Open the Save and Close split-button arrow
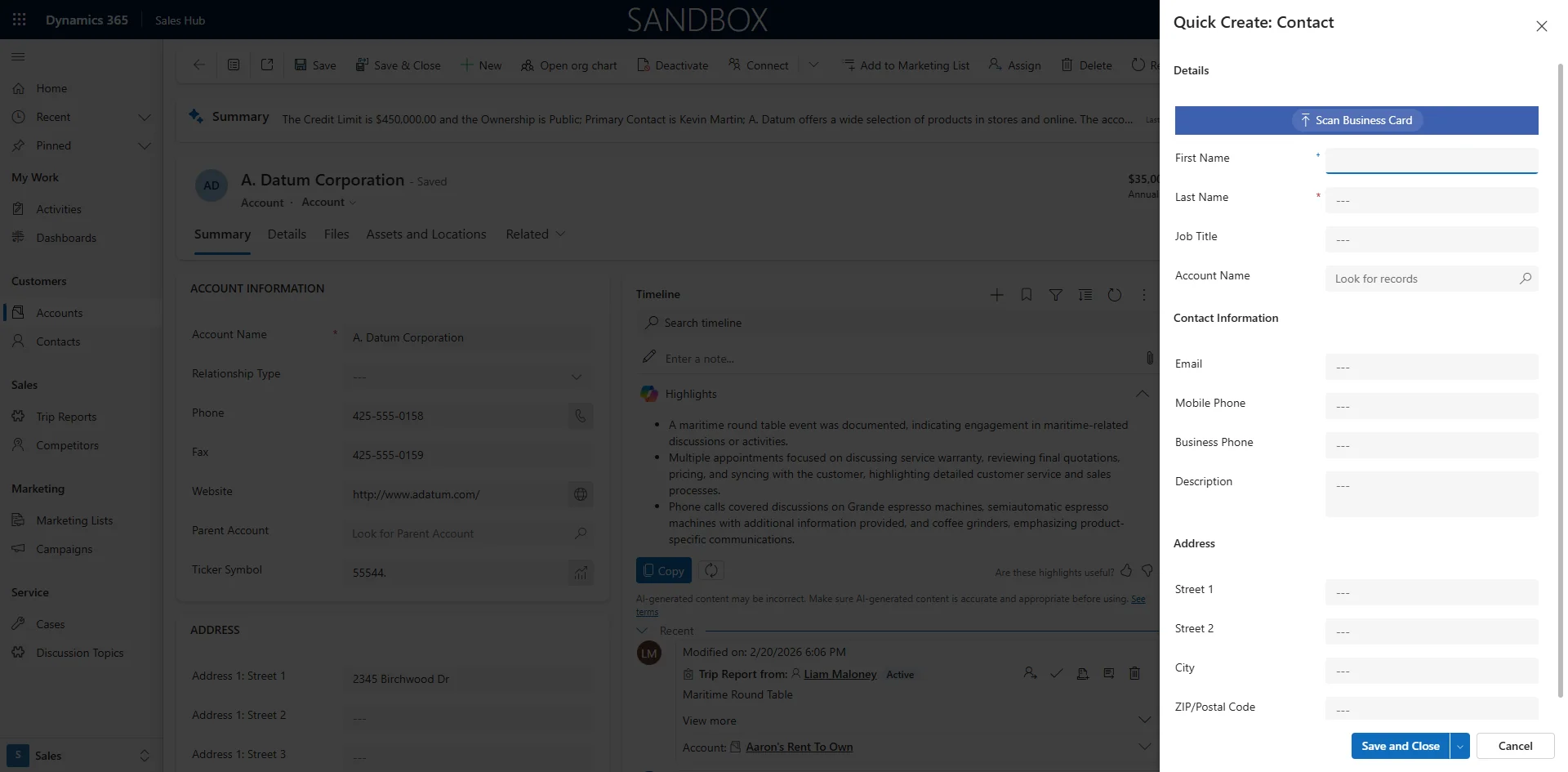 pyautogui.click(x=1459, y=746)
